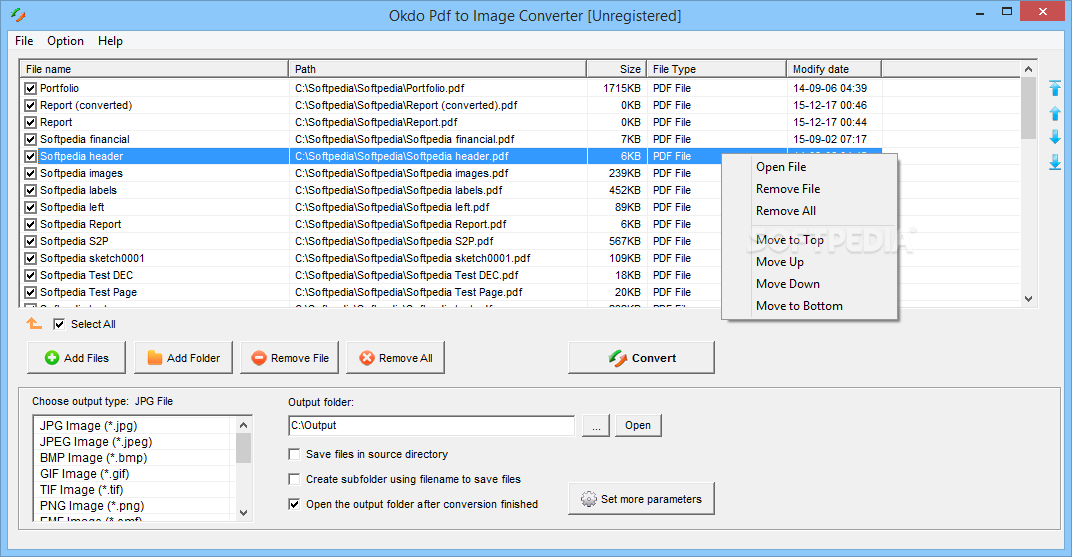Select BMP Image (*.bmp) output type
The image size is (1072, 557).
pyautogui.click(x=135, y=458)
